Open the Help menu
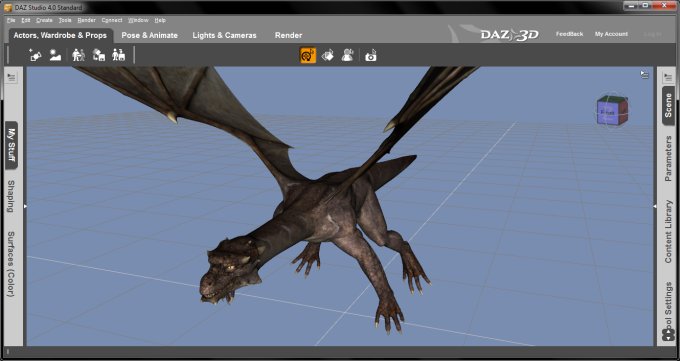 [160, 20]
